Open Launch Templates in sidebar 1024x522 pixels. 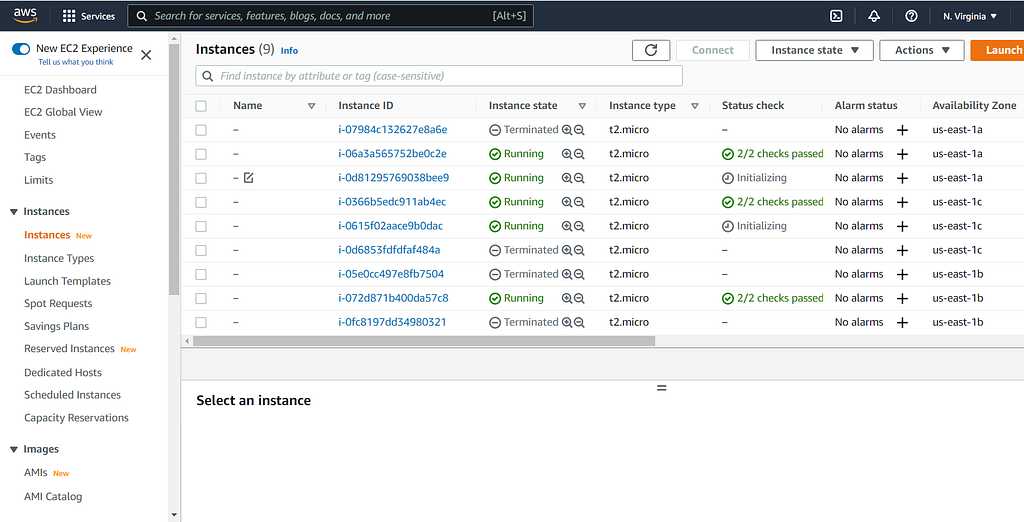tap(67, 281)
